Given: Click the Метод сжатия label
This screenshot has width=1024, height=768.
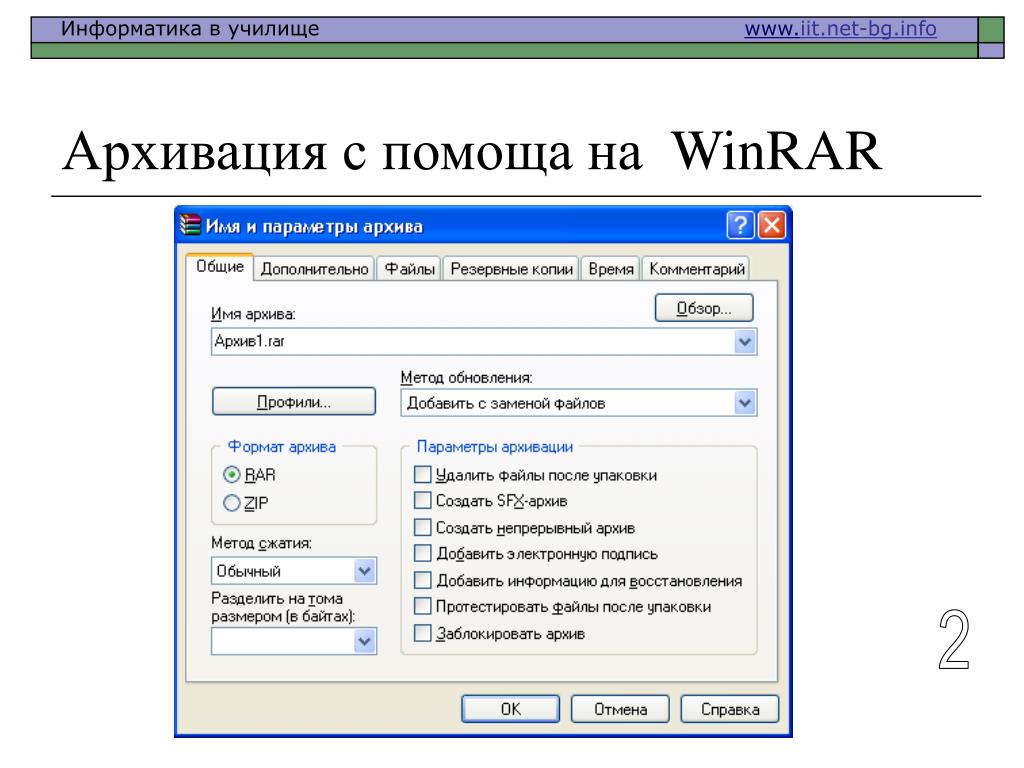Looking at the screenshot, I should tap(261, 543).
